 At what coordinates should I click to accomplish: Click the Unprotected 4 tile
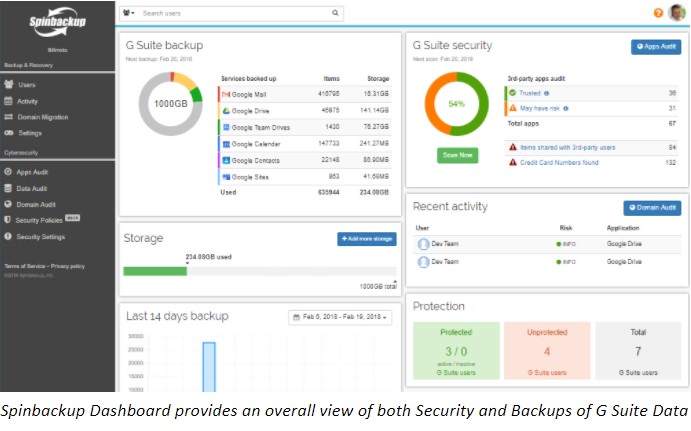[x=547, y=351]
